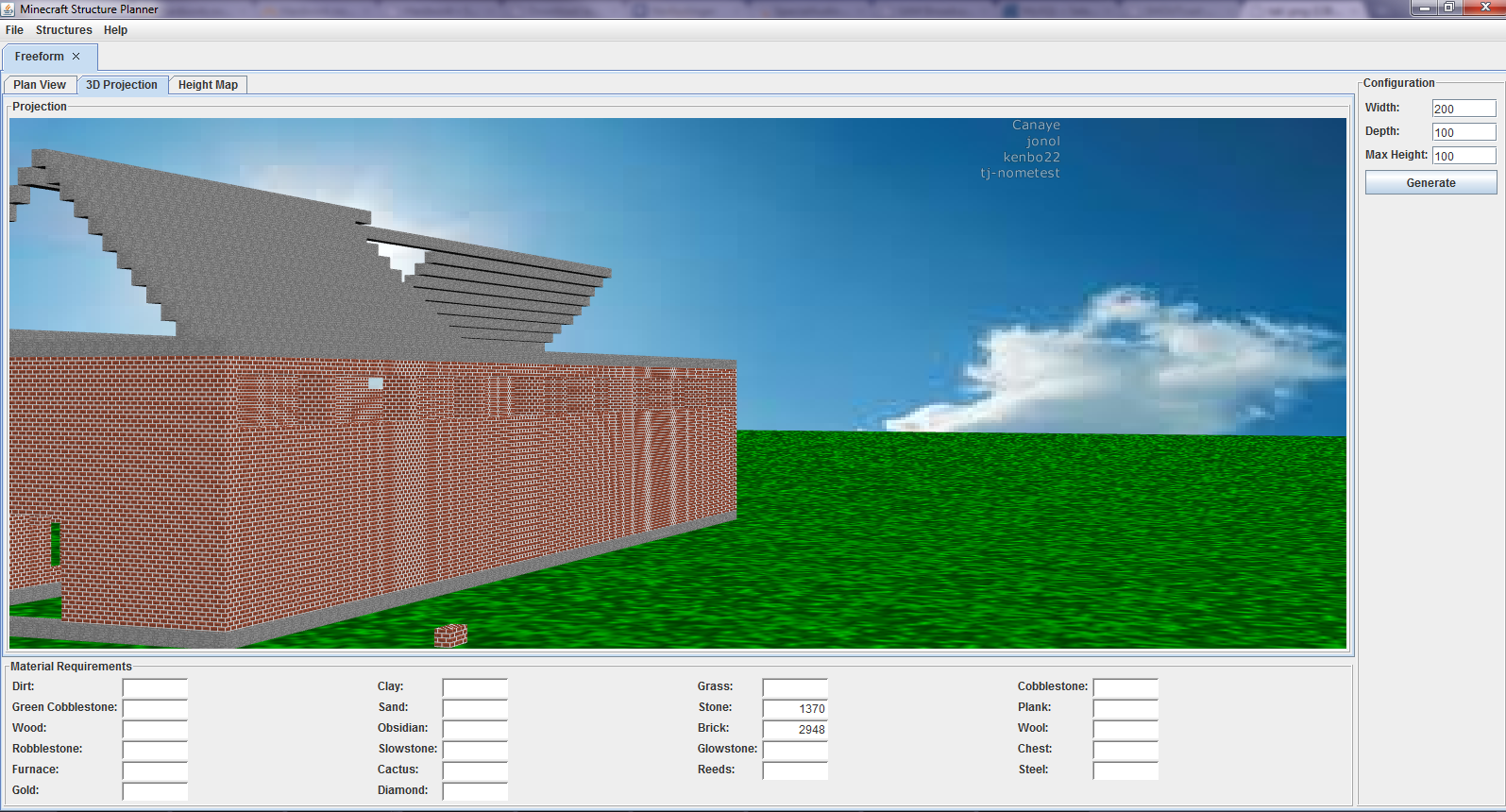Click the Dirt material field

point(155,687)
